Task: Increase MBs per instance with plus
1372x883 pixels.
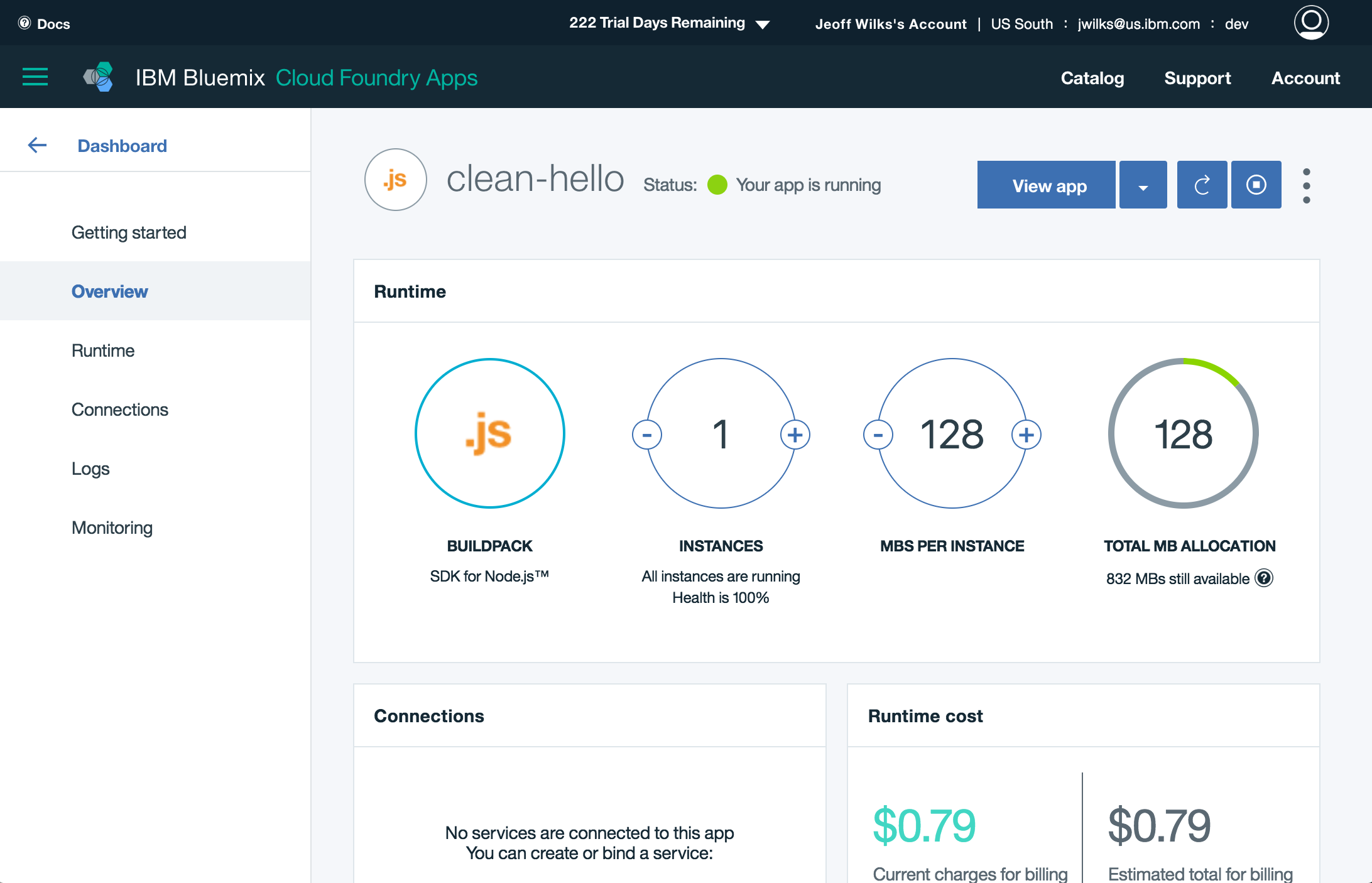Action: point(1026,435)
